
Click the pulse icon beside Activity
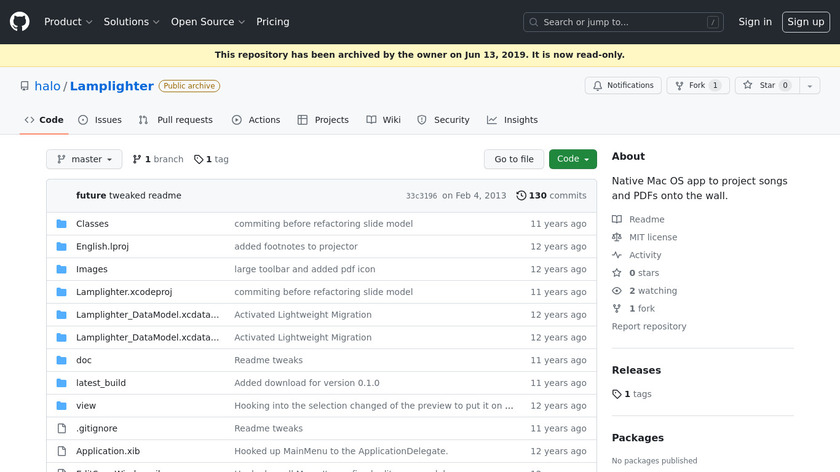pos(617,255)
